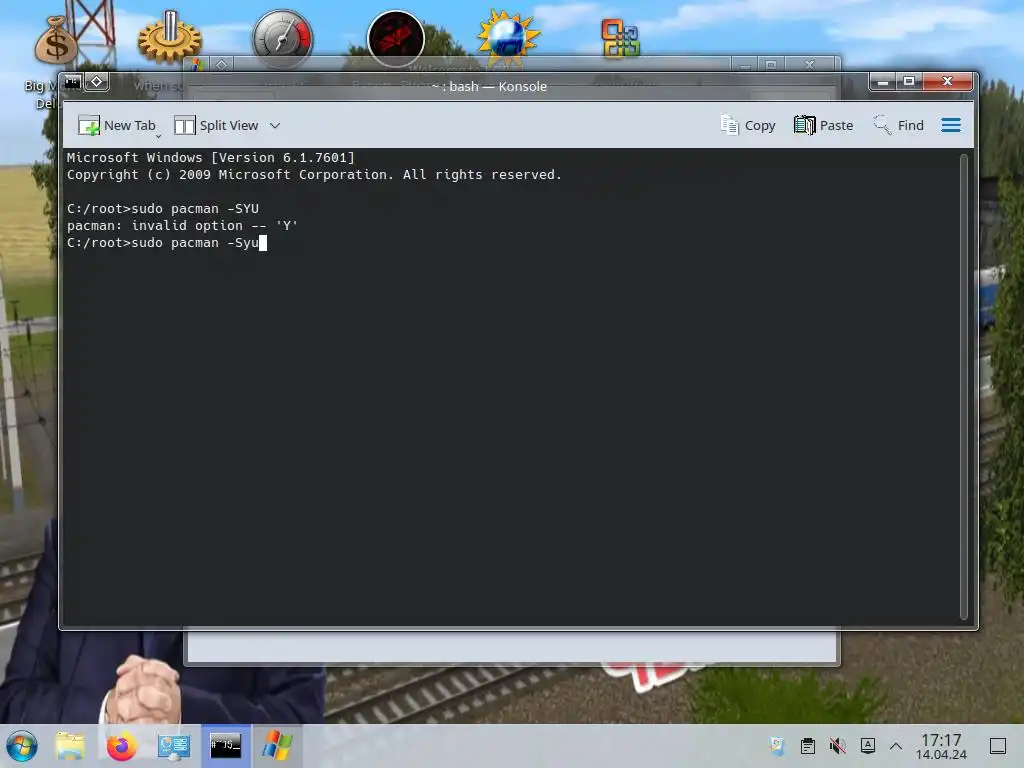The image size is (1024, 768).
Task: Open the file manager taskbar icon
Action: click(x=69, y=746)
